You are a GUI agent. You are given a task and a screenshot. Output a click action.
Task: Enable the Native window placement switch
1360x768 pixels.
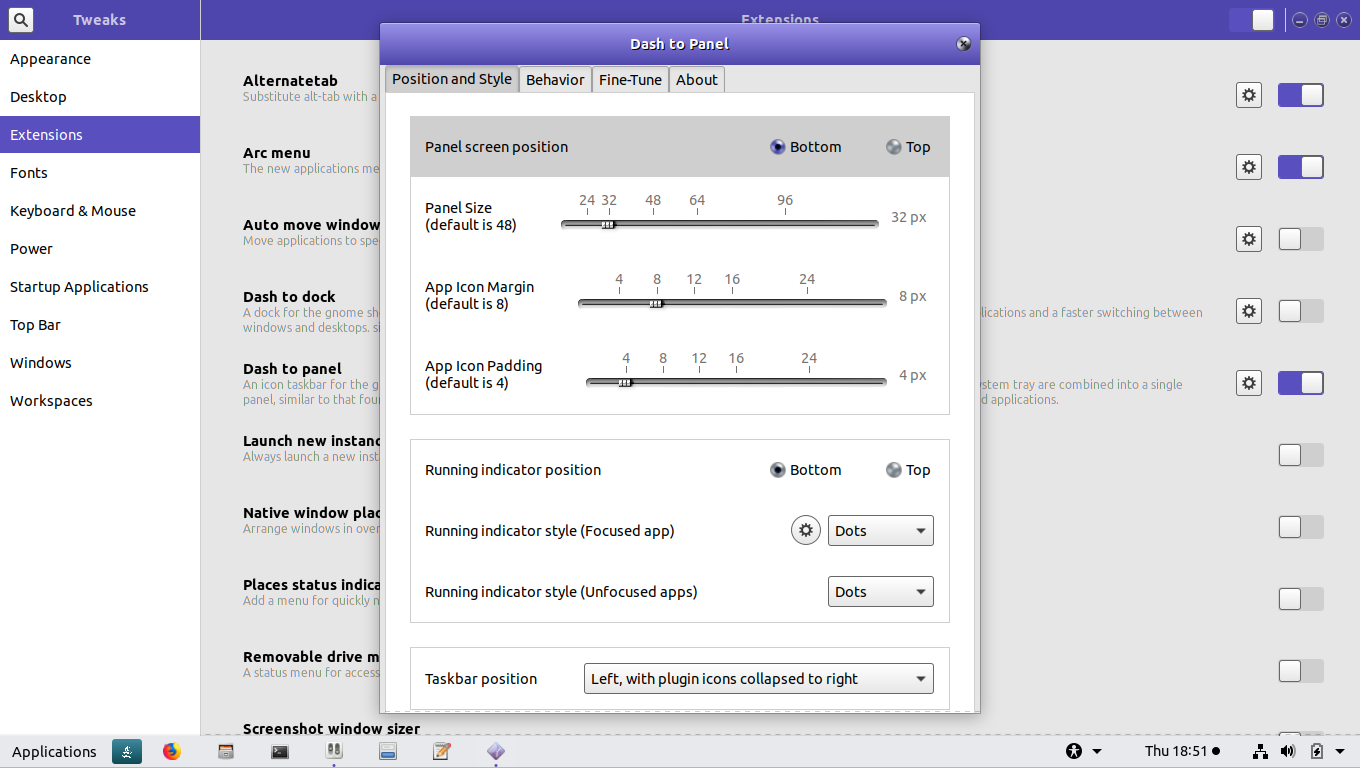pyautogui.click(x=1301, y=527)
